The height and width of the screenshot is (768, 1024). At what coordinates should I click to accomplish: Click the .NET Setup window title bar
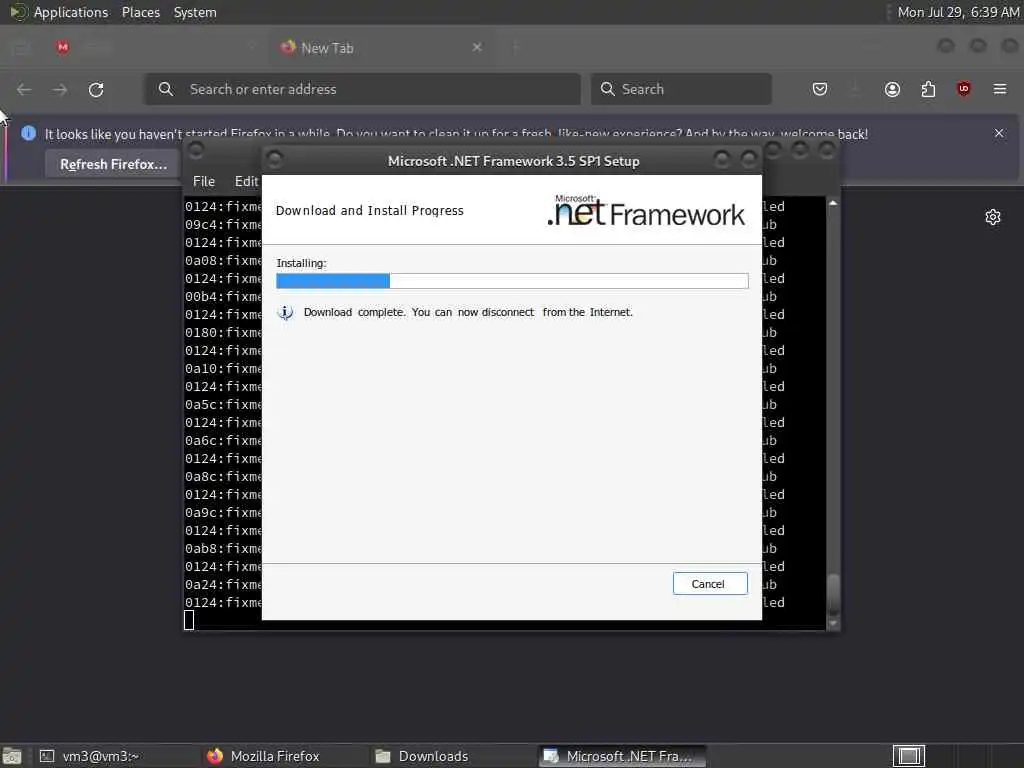(x=513, y=161)
